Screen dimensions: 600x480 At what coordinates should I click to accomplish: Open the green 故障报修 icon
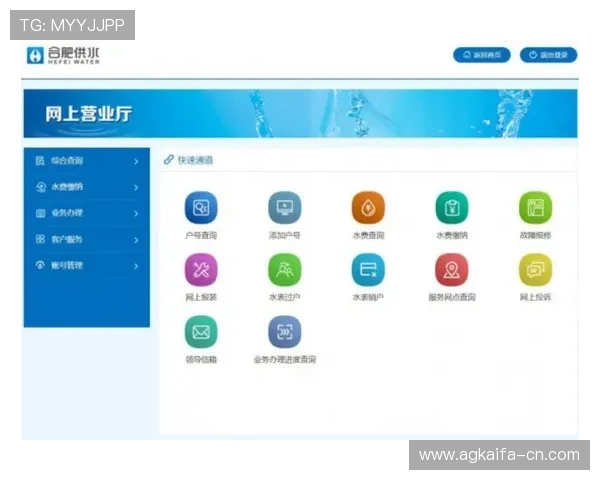(x=535, y=207)
